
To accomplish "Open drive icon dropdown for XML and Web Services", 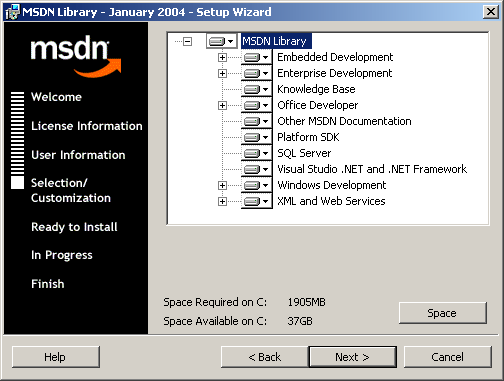I will pos(256,201).
